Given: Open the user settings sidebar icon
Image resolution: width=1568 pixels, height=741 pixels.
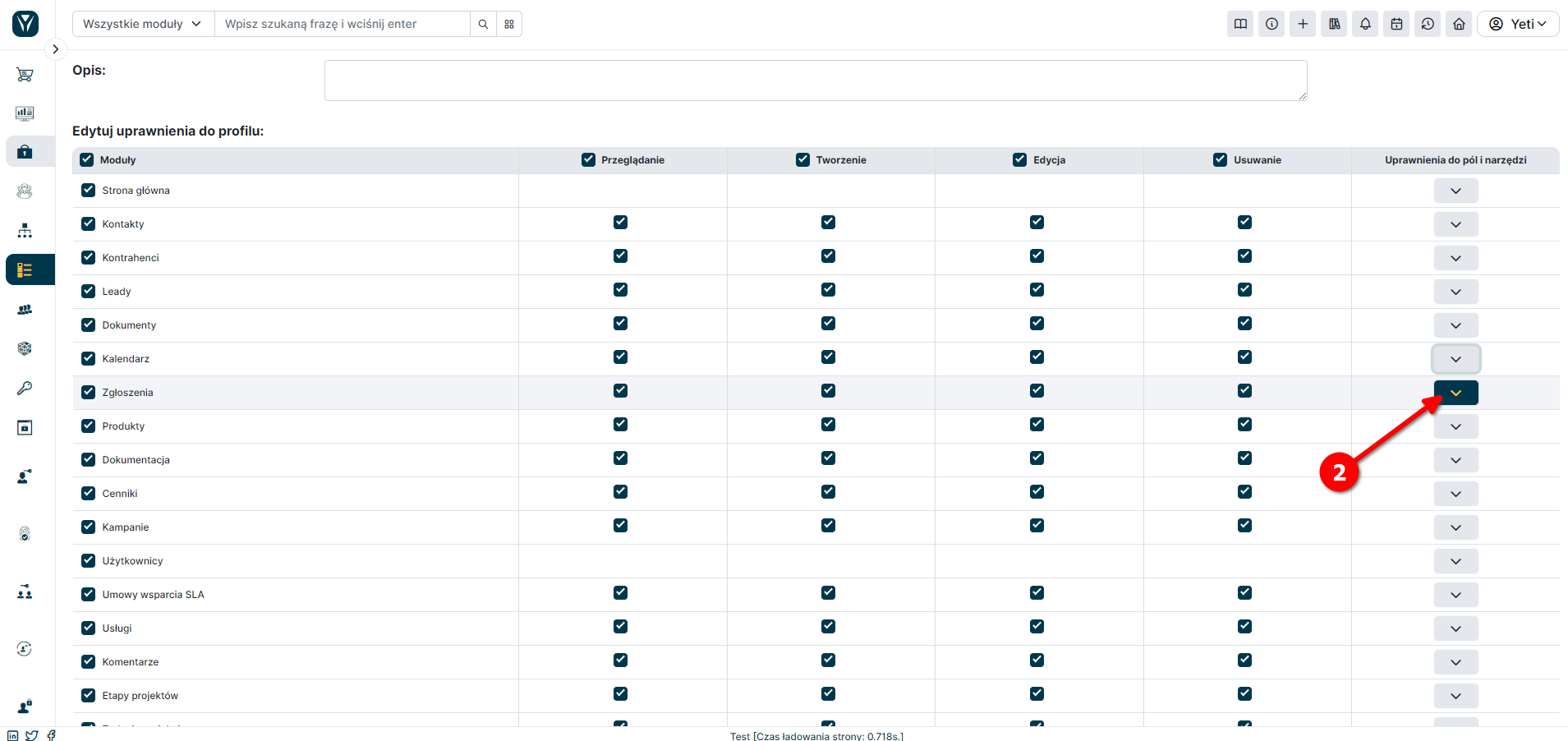Looking at the screenshot, I should point(25,476).
